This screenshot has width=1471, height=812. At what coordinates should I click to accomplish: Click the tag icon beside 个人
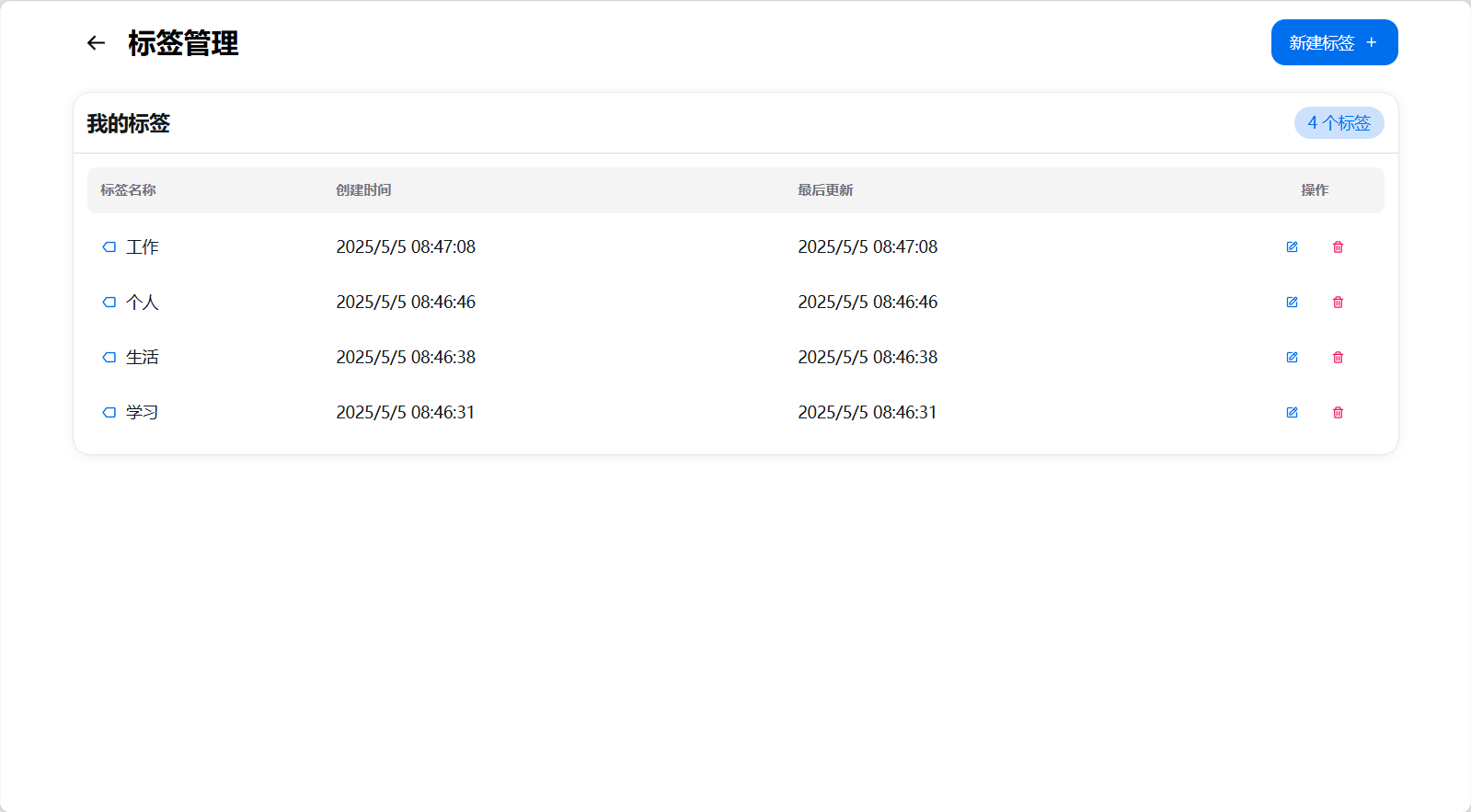(109, 302)
